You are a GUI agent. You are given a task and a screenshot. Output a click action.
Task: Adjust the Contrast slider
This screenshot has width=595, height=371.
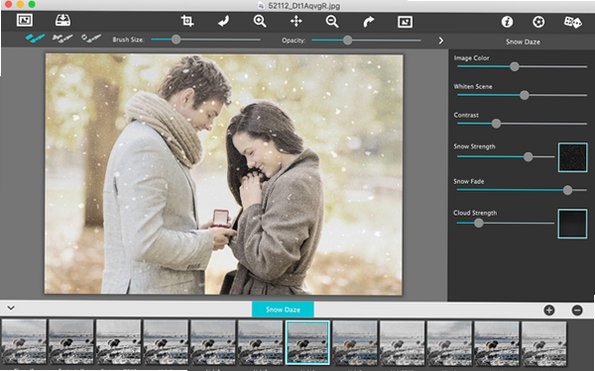pos(522,124)
